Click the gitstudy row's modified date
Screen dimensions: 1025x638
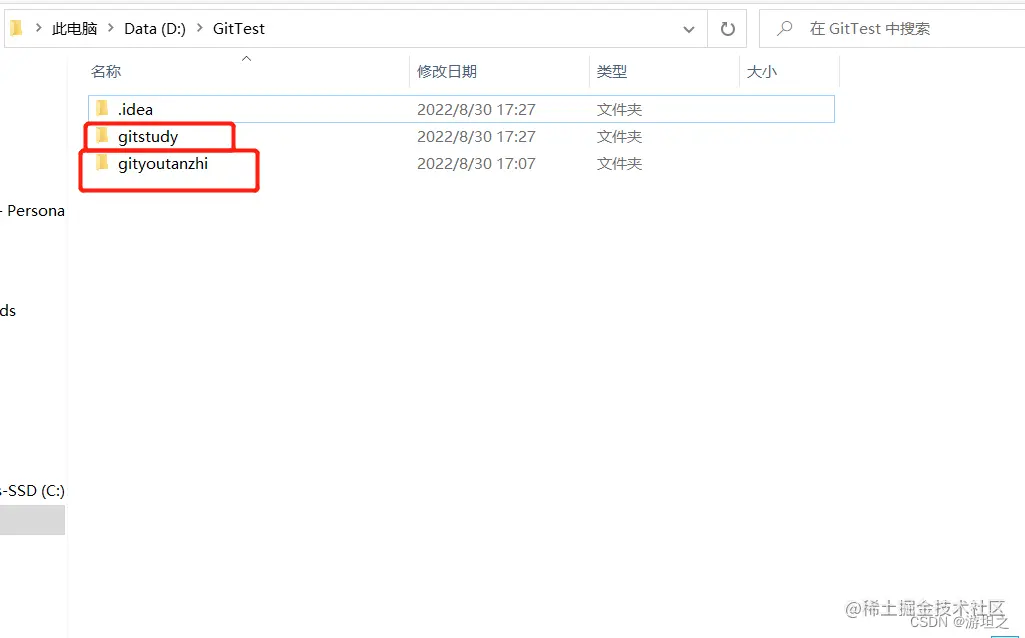click(476, 137)
